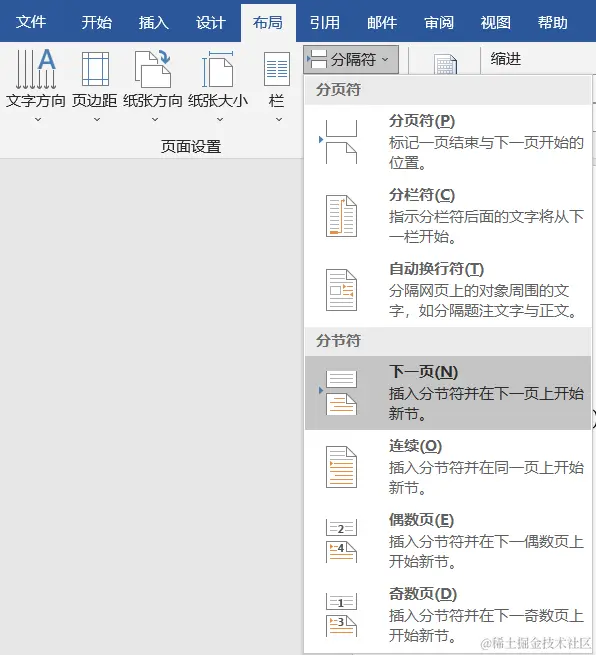Choose the 偶数页(E) menu title
Viewport: 596px width, 655px height.
coord(421,520)
